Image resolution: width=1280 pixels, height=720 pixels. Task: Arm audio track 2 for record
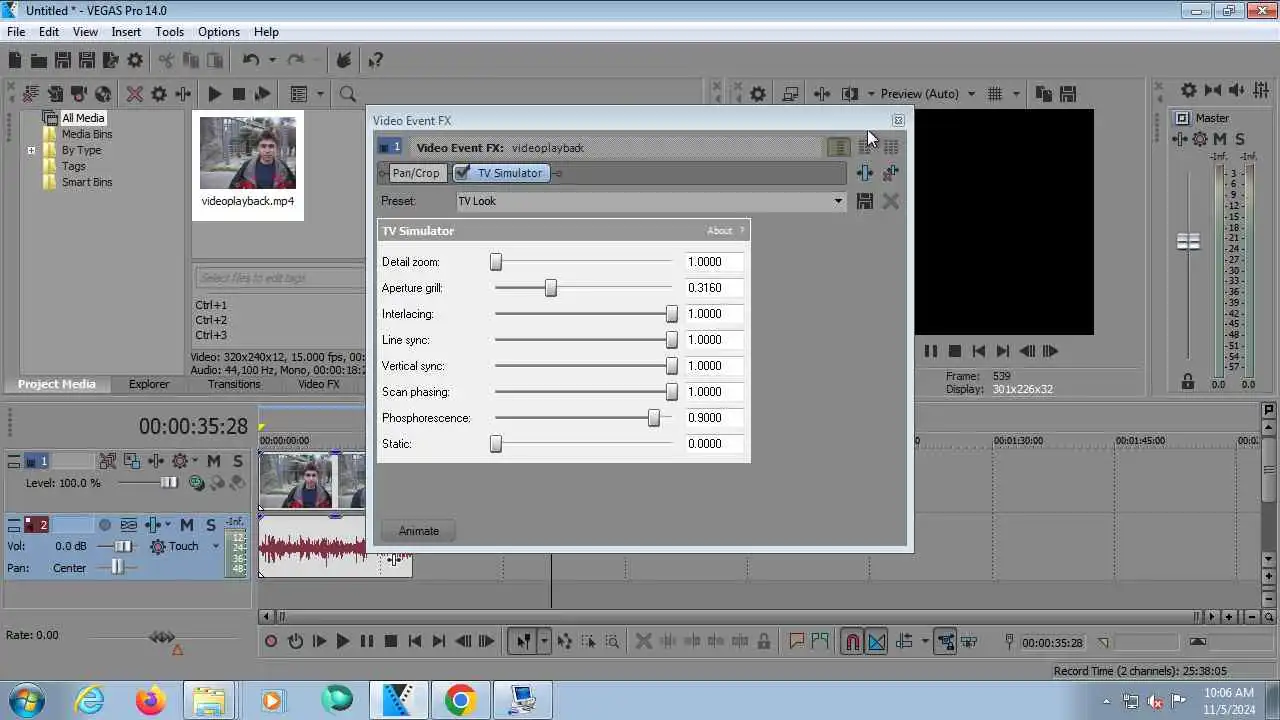105,525
